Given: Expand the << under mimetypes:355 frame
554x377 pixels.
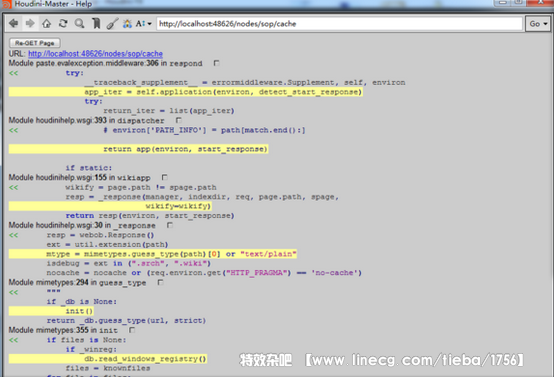Looking at the screenshot, I should pos(13,340).
